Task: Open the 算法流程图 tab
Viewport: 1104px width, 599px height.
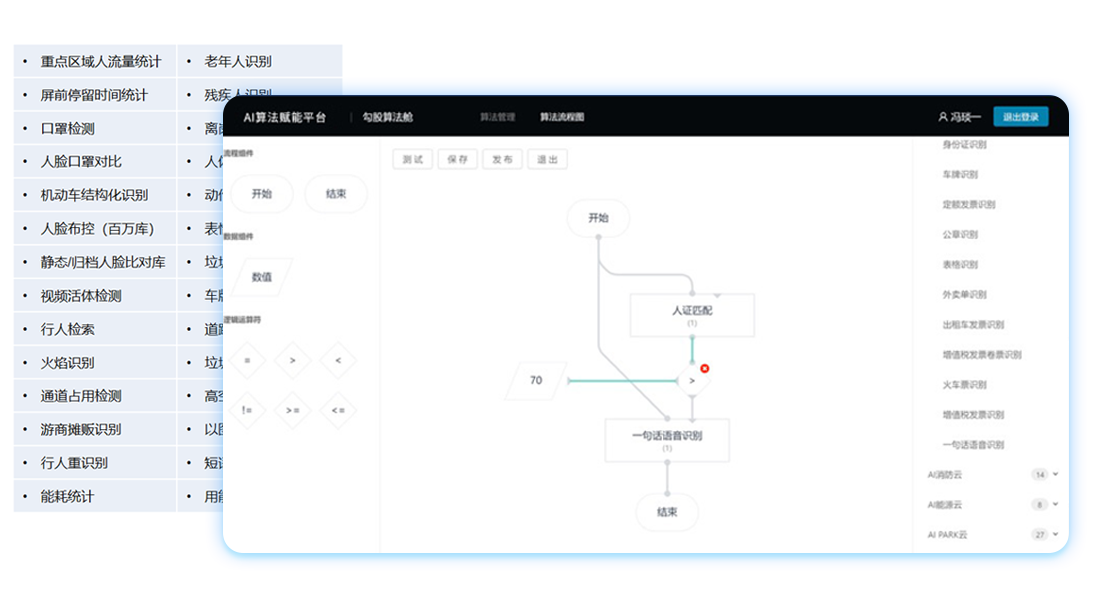Action: click(562, 117)
